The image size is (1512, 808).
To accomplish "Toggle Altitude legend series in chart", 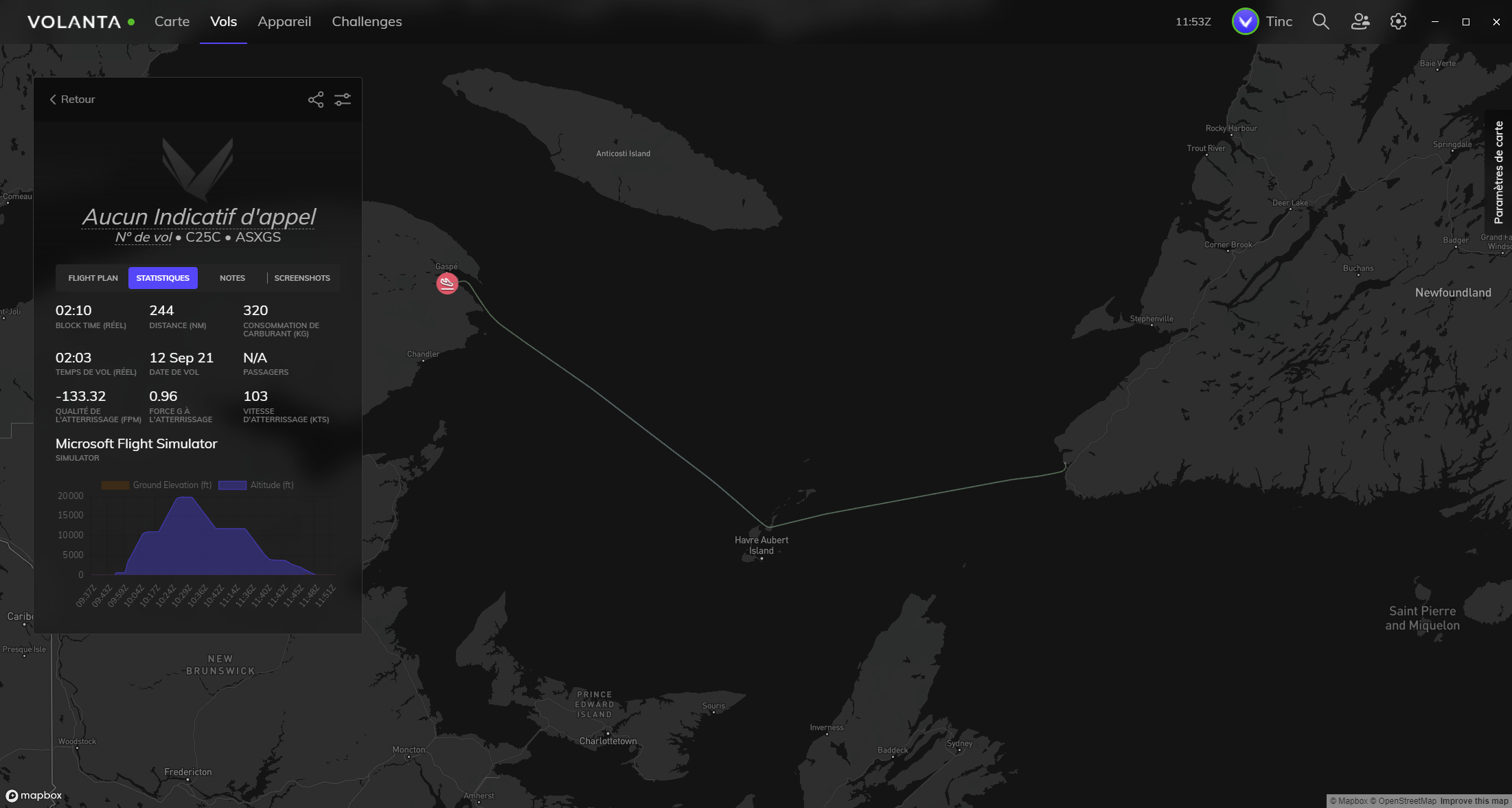I will click(256, 485).
